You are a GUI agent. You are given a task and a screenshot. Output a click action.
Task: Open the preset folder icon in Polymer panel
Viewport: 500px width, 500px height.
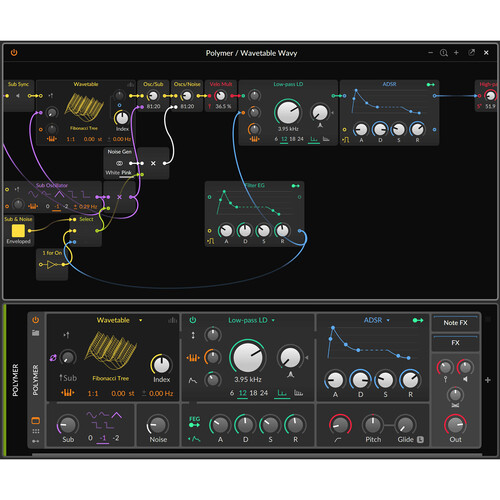(36, 333)
